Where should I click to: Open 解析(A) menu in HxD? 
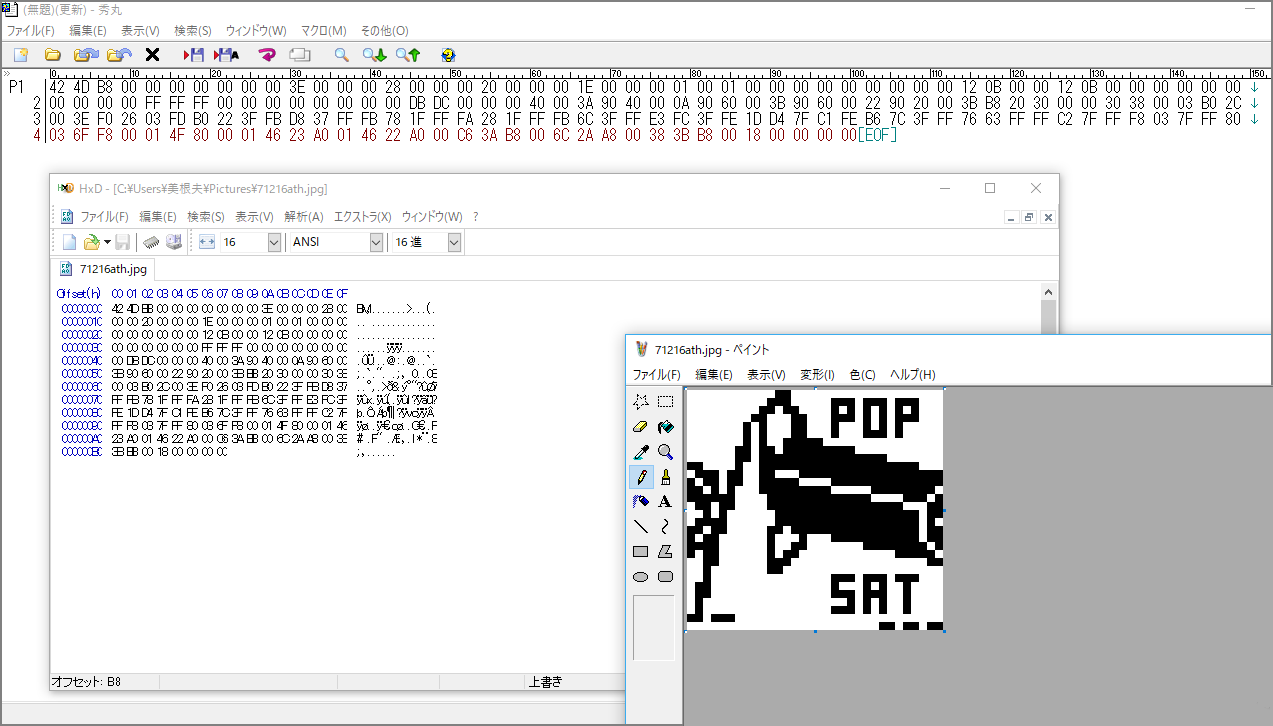pyautogui.click(x=304, y=216)
